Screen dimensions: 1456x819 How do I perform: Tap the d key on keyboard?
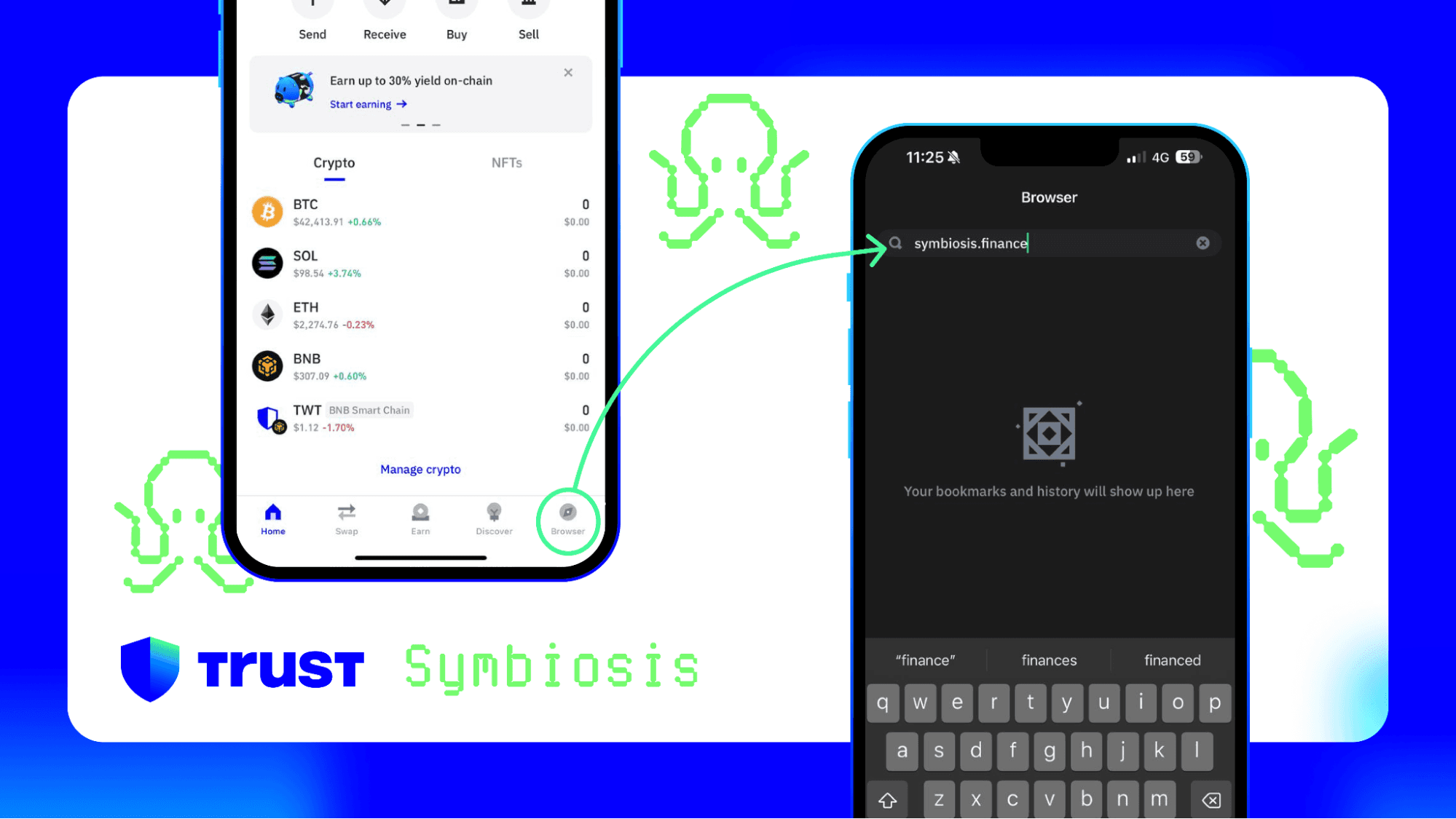pyautogui.click(x=975, y=751)
